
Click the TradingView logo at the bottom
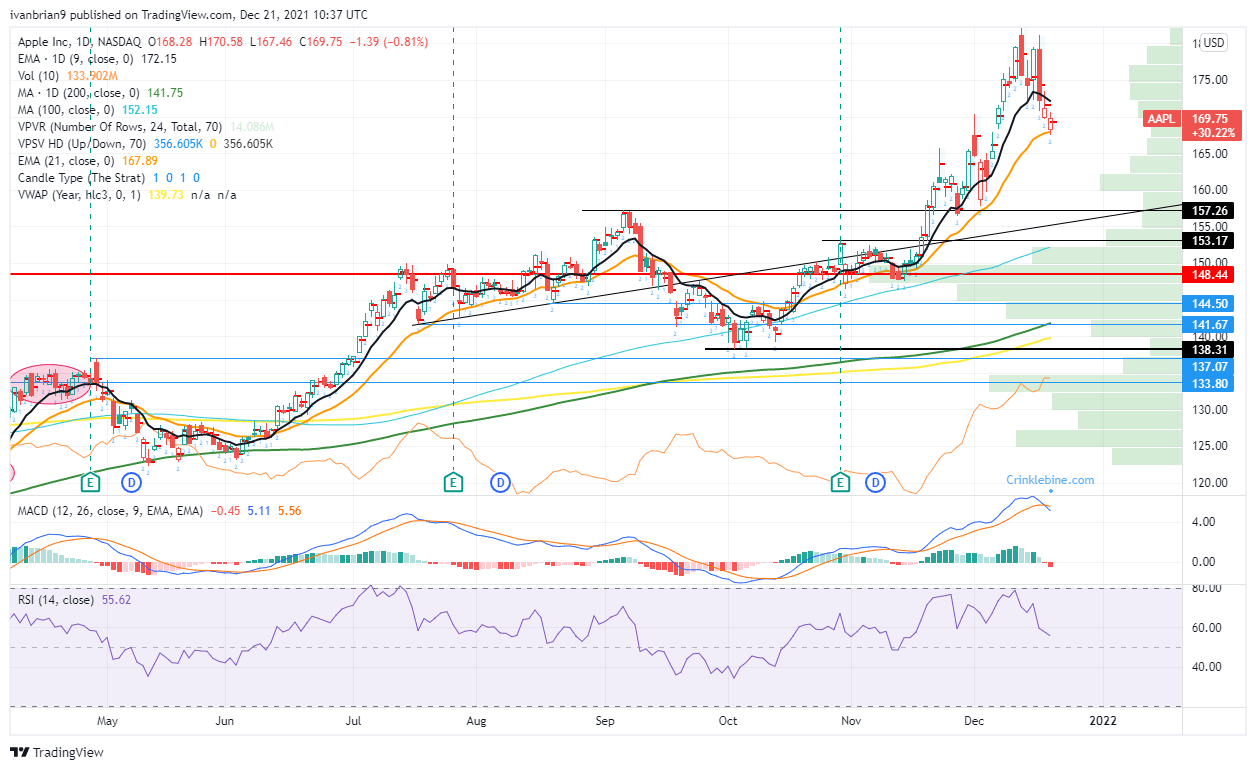(57, 752)
